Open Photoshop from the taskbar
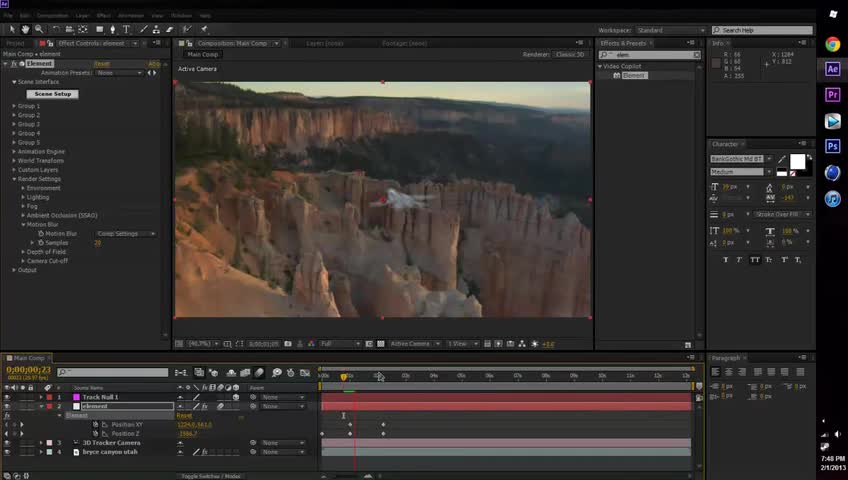This screenshot has width=848, height=480. click(832, 146)
